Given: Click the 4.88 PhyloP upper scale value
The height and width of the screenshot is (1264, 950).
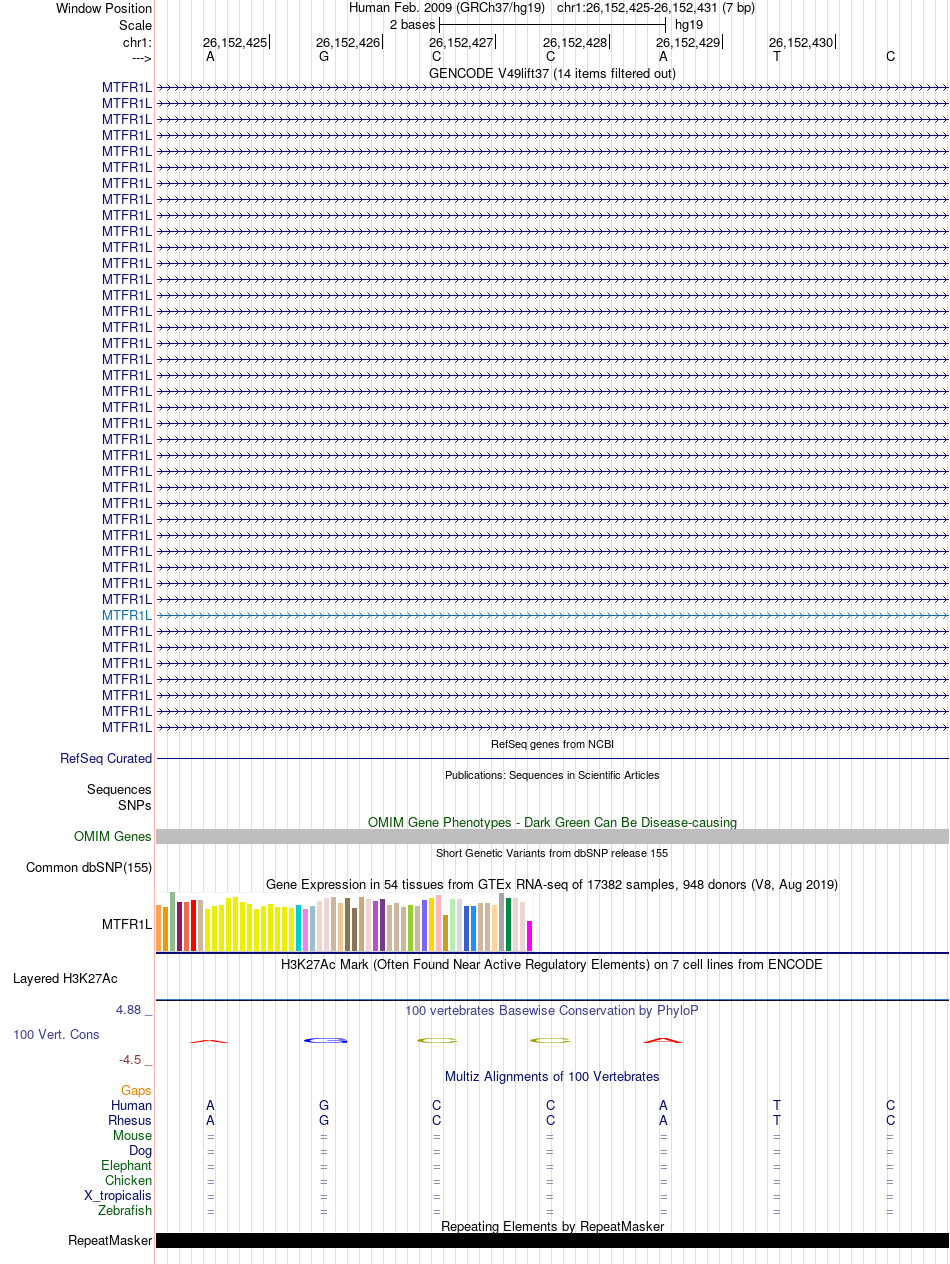Looking at the screenshot, I should coord(134,1010).
